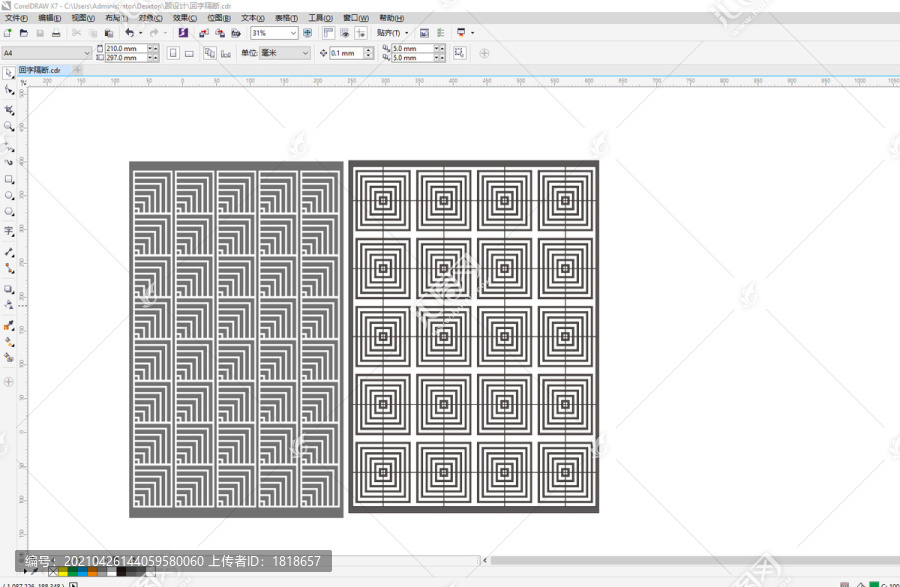
Task: Open the 编辑 menu
Action: [x=49, y=18]
